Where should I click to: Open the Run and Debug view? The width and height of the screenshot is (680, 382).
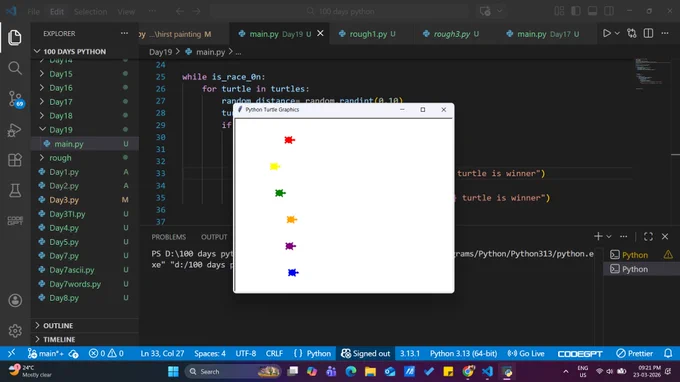click(15, 130)
